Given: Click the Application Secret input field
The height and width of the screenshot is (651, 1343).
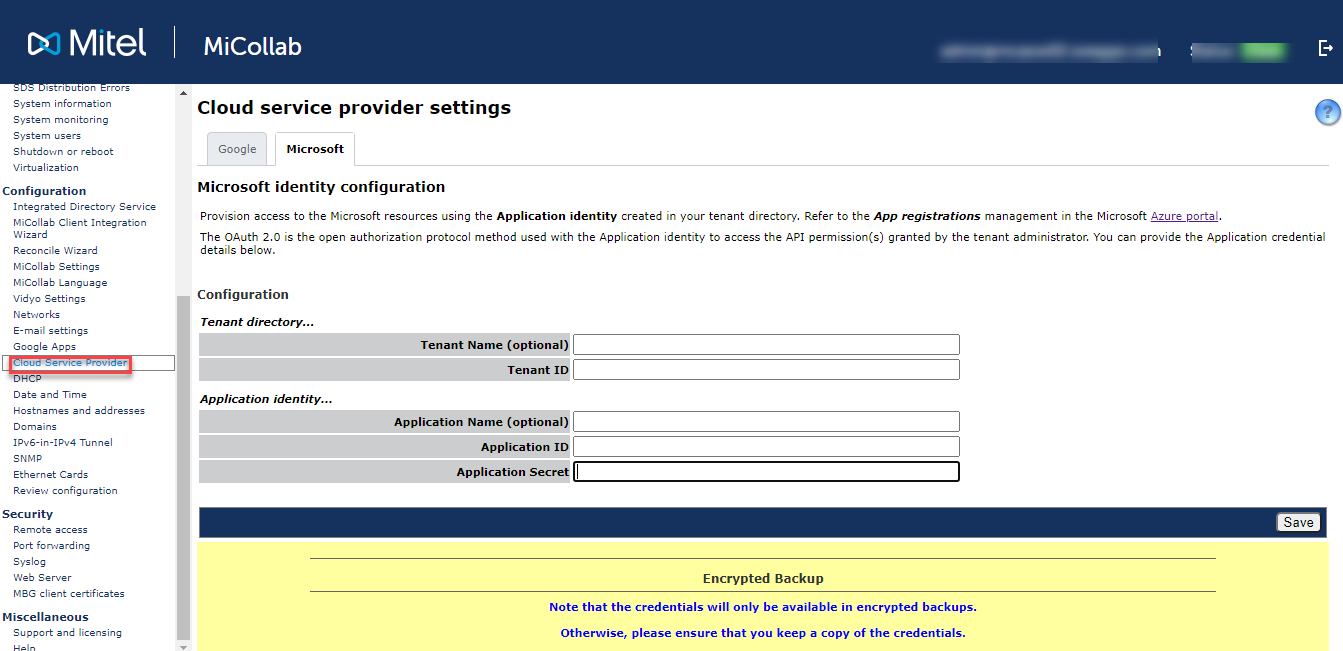Looking at the screenshot, I should coord(766,471).
